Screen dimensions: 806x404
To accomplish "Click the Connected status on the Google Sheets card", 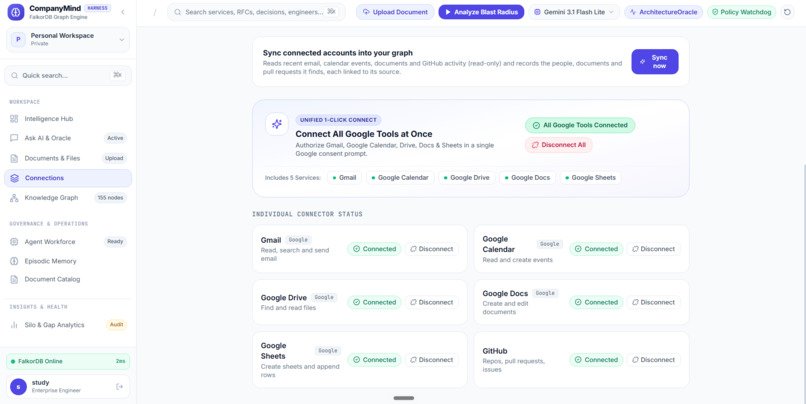I will [374, 360].
